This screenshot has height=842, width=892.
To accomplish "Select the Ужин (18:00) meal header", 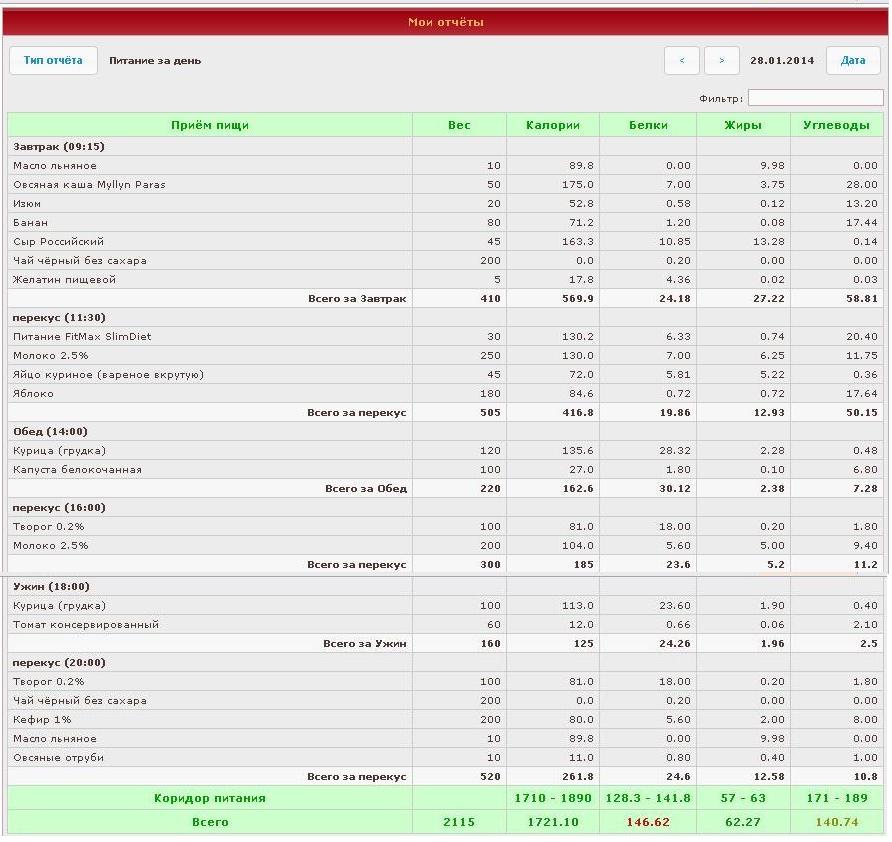I will [x=445, y=587].
